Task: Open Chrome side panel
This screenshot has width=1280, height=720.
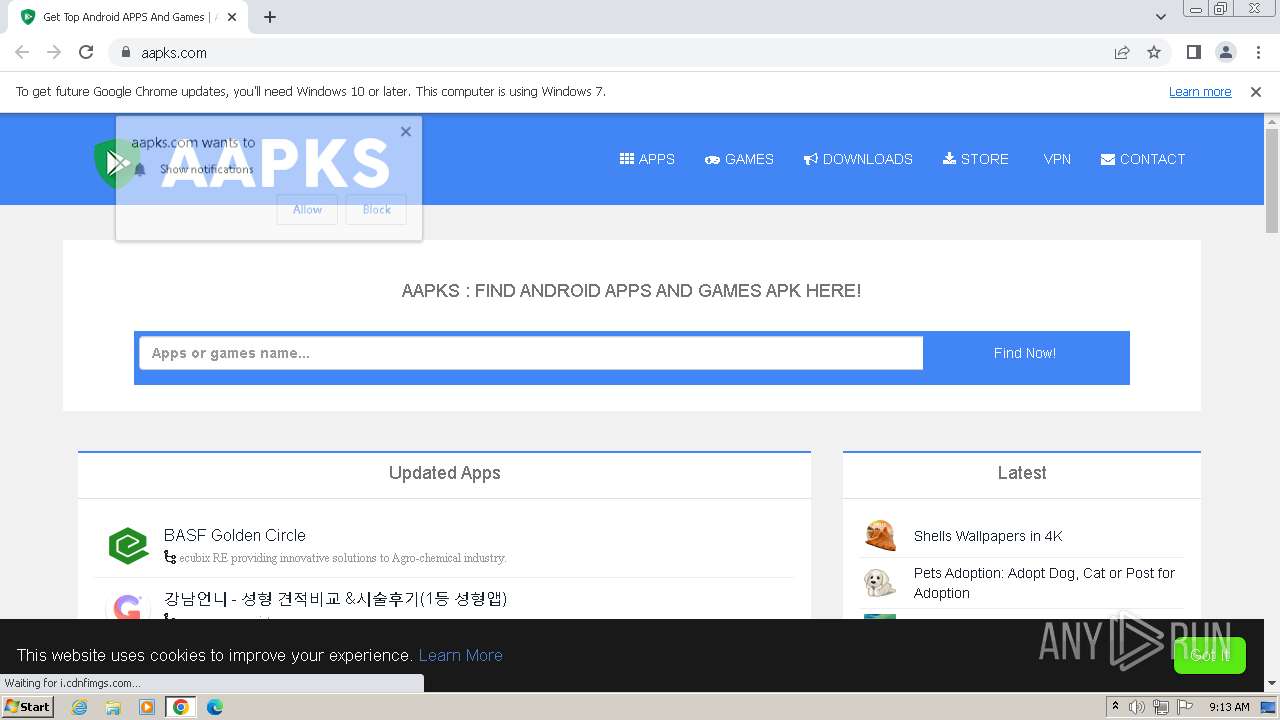Action: tap(1193, 52)
